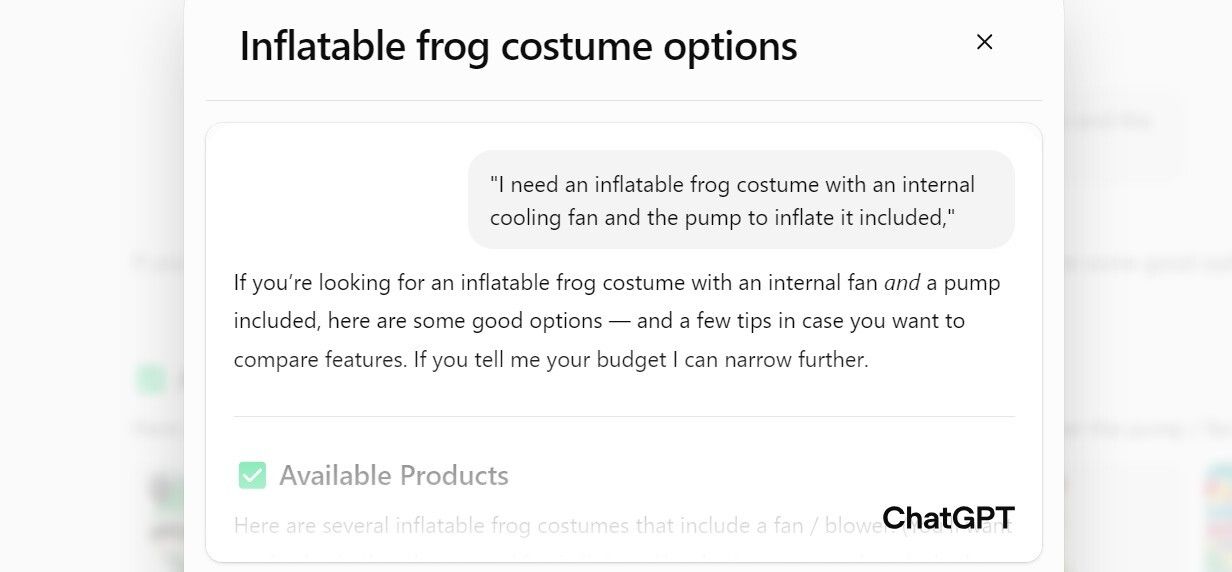Click the quoted user message bubble
This screenshot has width=1232, height=572.
tap(740, 200)
